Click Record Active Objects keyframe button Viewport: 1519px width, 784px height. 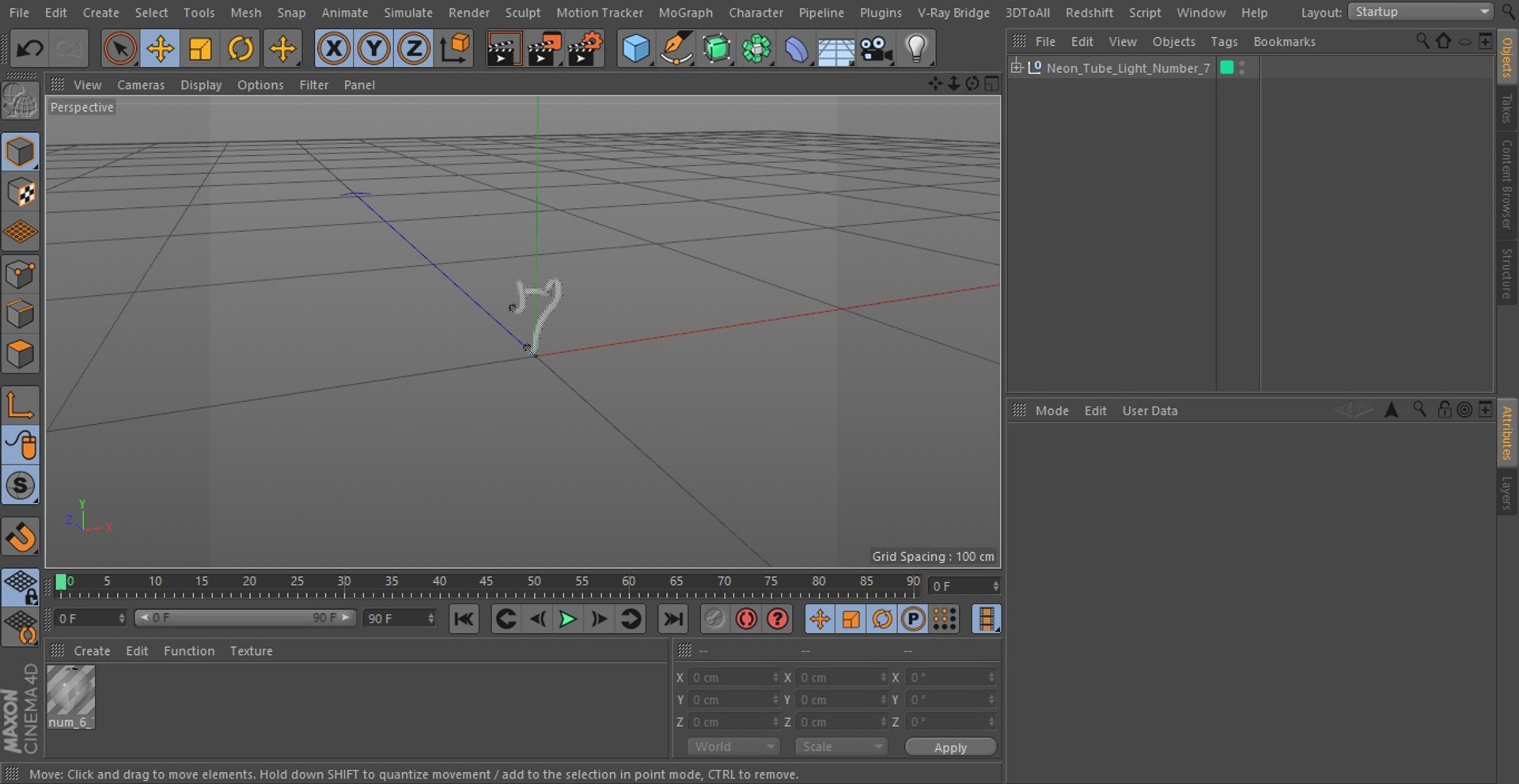(x=714, y=619)
